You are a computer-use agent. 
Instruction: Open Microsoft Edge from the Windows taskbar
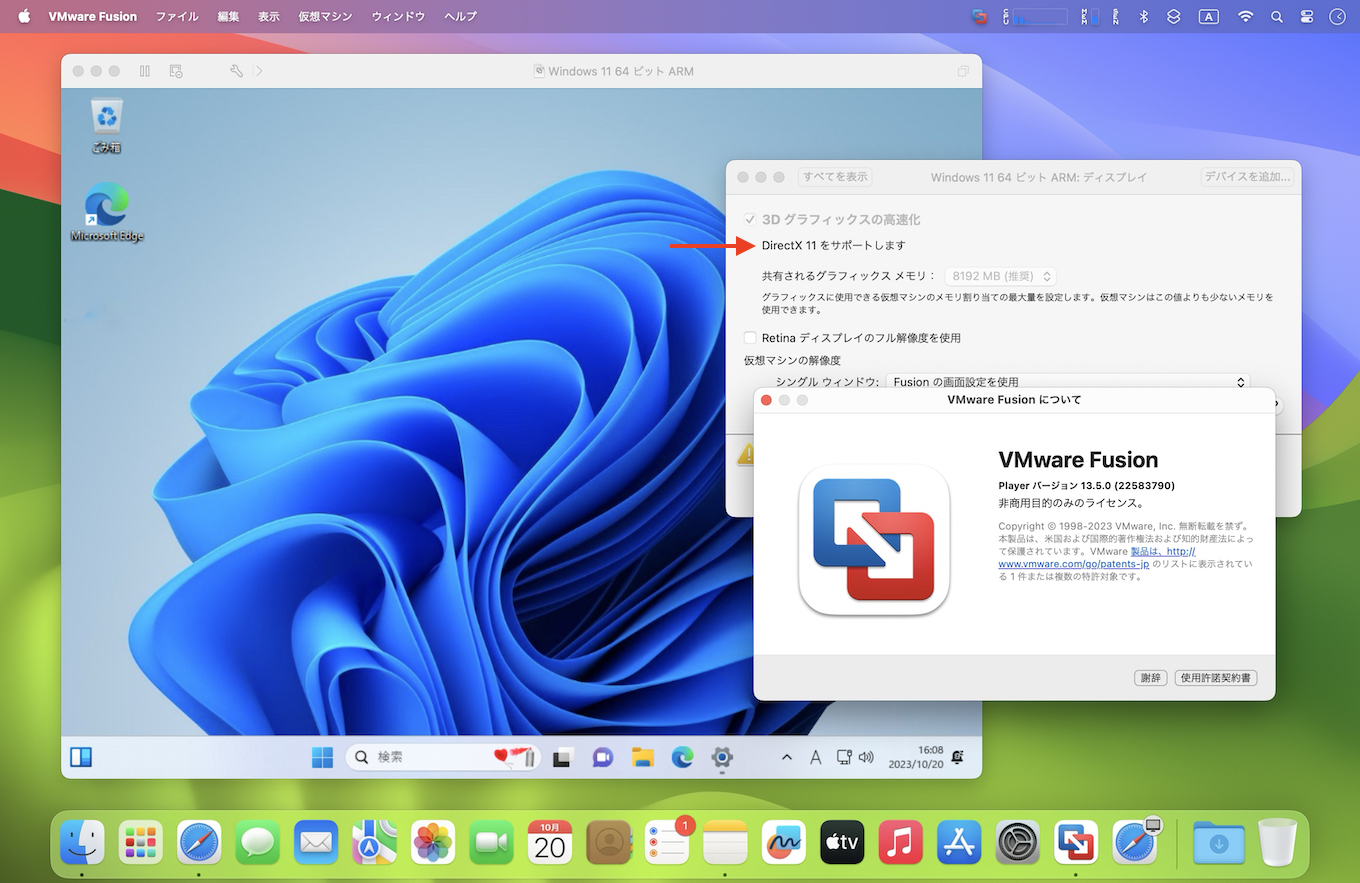point(682,757)
